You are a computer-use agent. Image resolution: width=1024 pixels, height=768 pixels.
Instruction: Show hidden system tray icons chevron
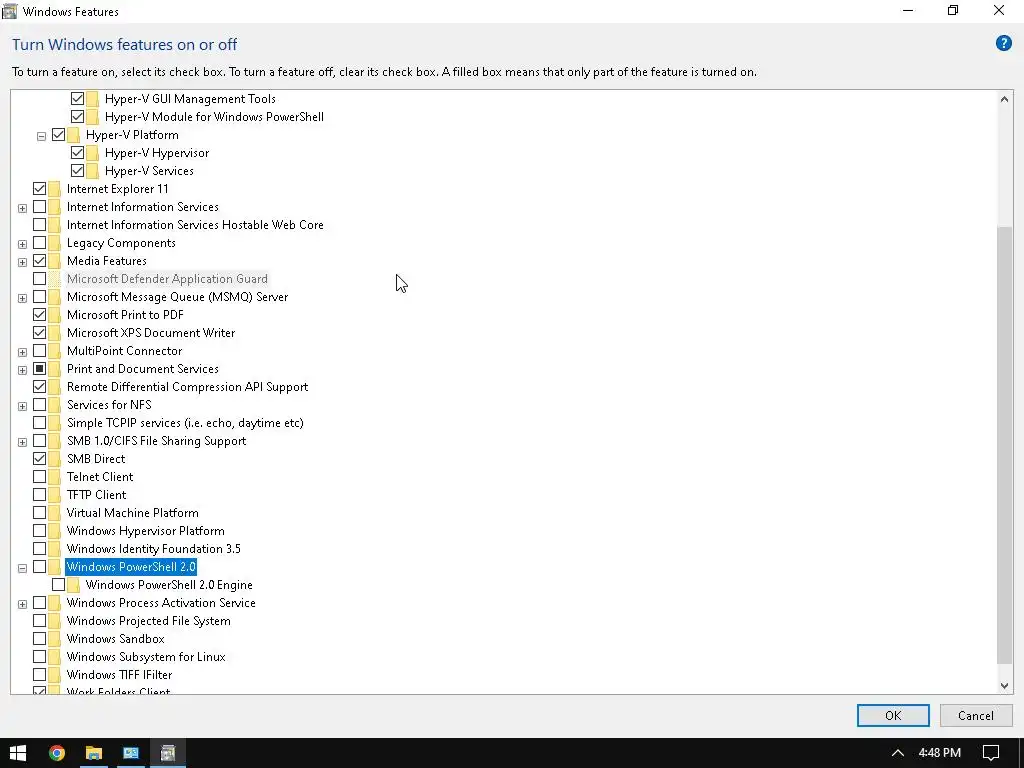[897, 753]
